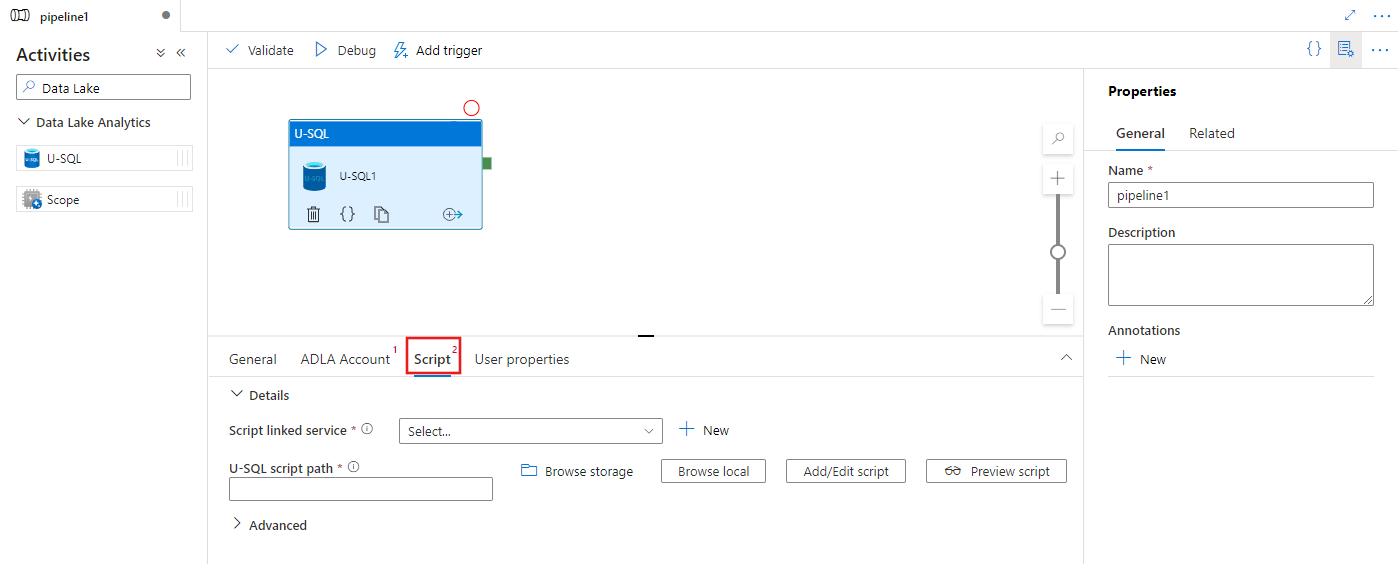
Task: Click the Browse local button
Action: tap(713, 471)
